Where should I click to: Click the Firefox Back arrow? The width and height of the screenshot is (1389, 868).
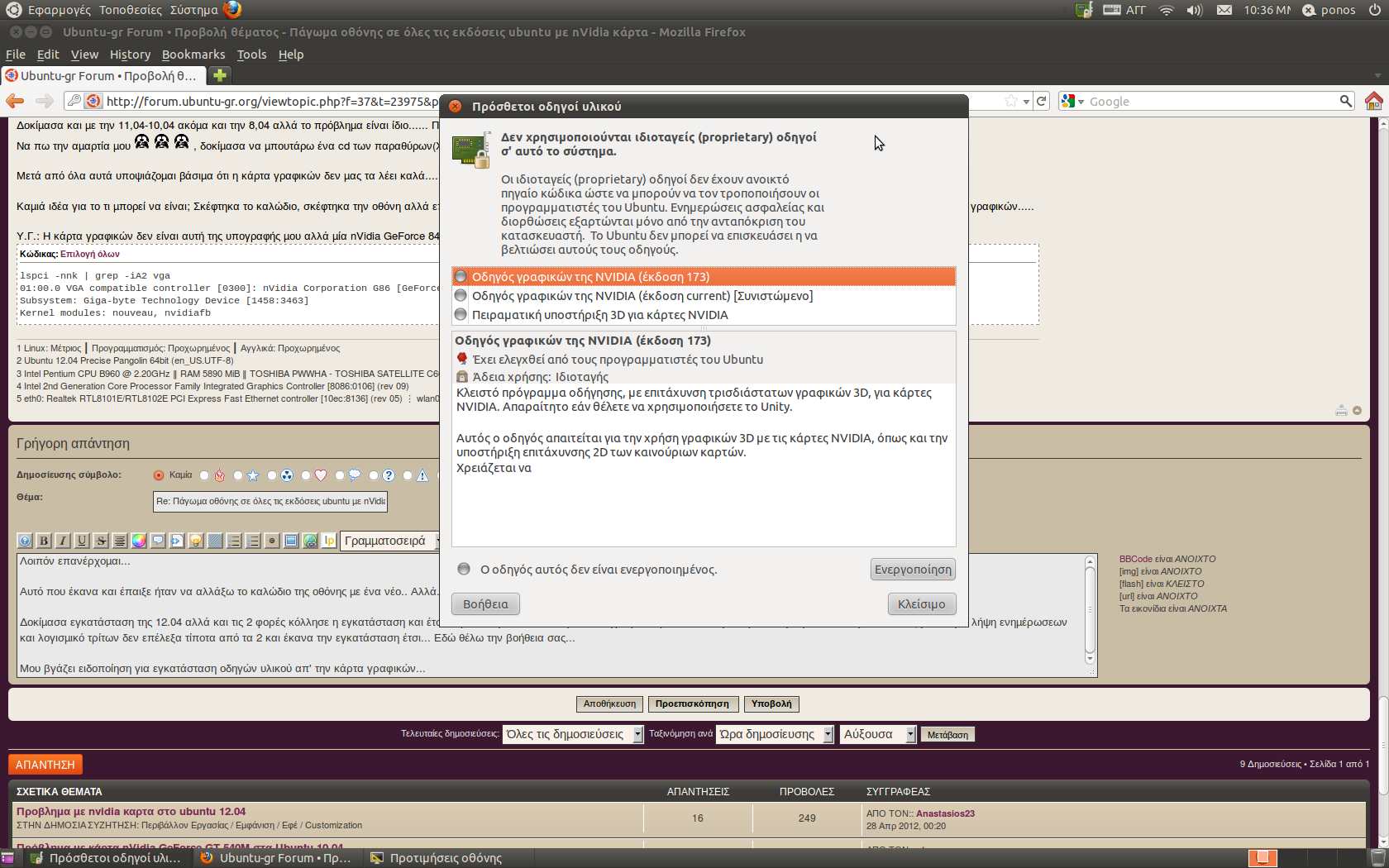(15, 101)
